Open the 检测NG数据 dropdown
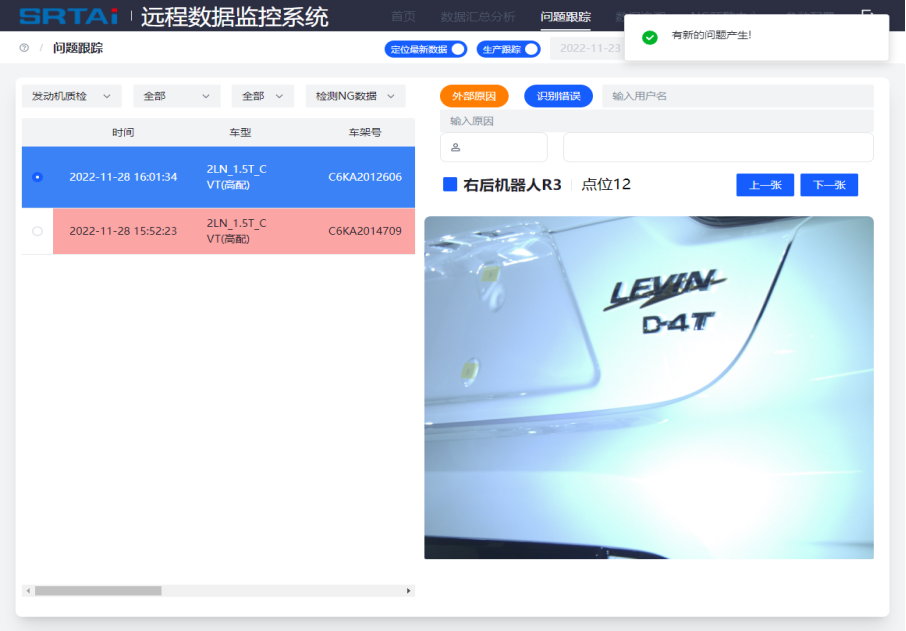The height and width of the screenshot is (631, 906). (x=355, y=96)
